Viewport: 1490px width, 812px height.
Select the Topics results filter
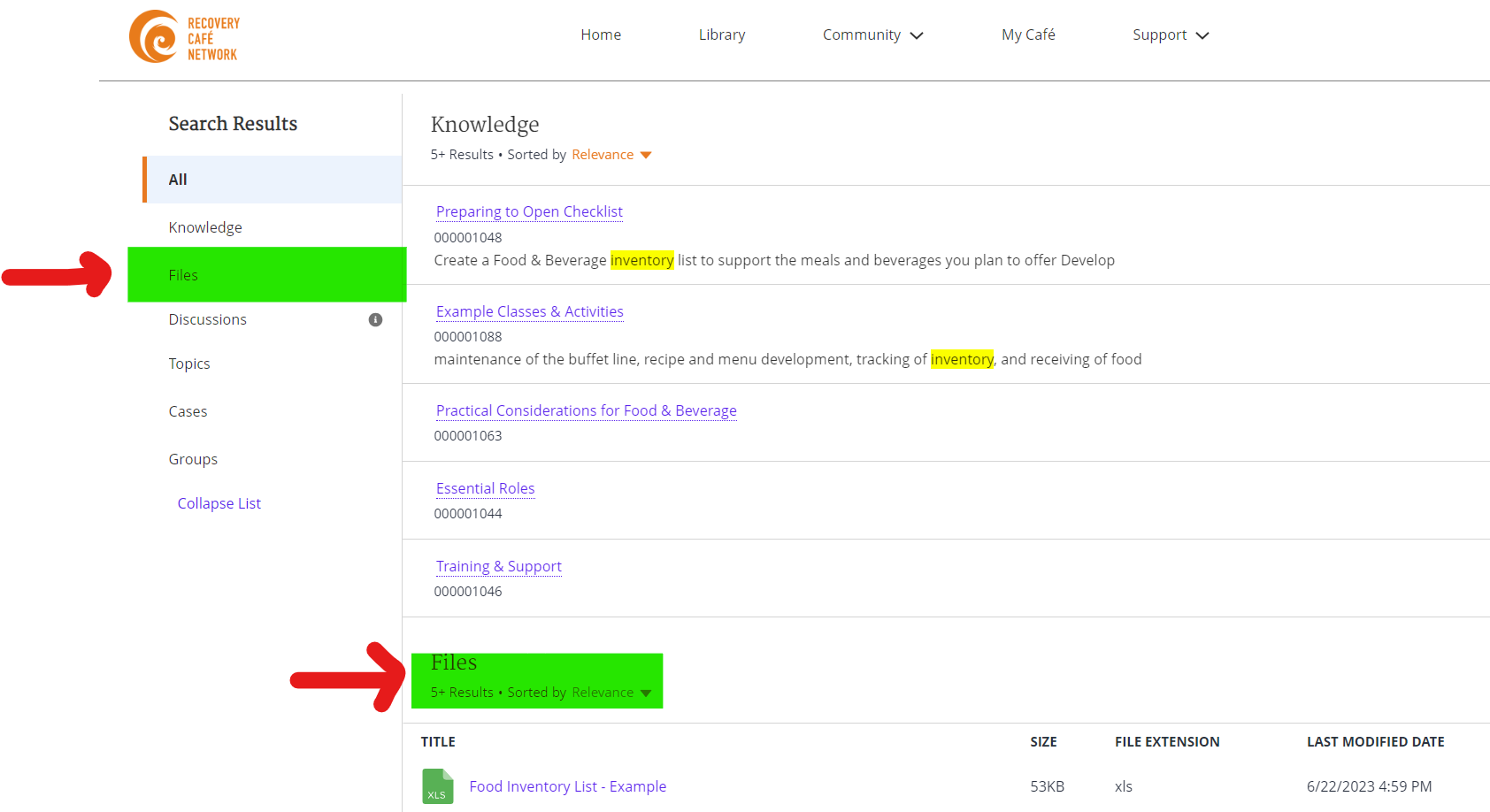tap(189, 364)
